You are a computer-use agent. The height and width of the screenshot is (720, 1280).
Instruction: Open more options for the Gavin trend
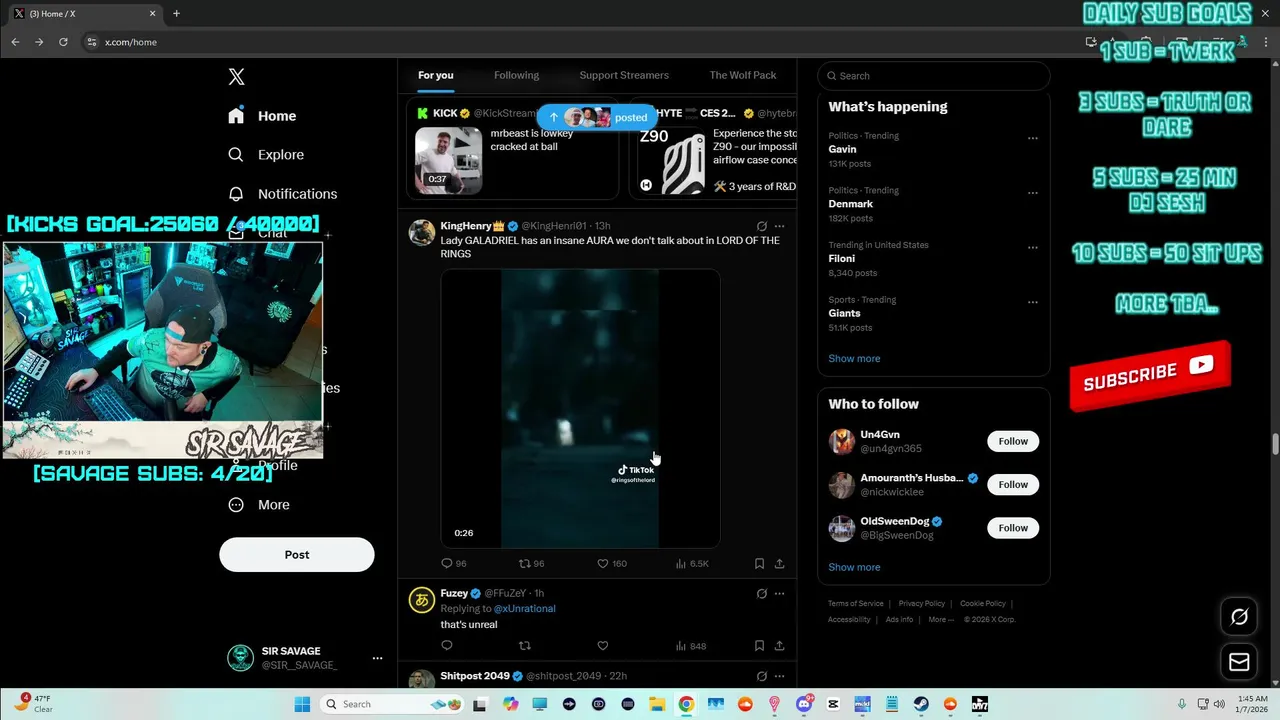(x=1033, y=138)
